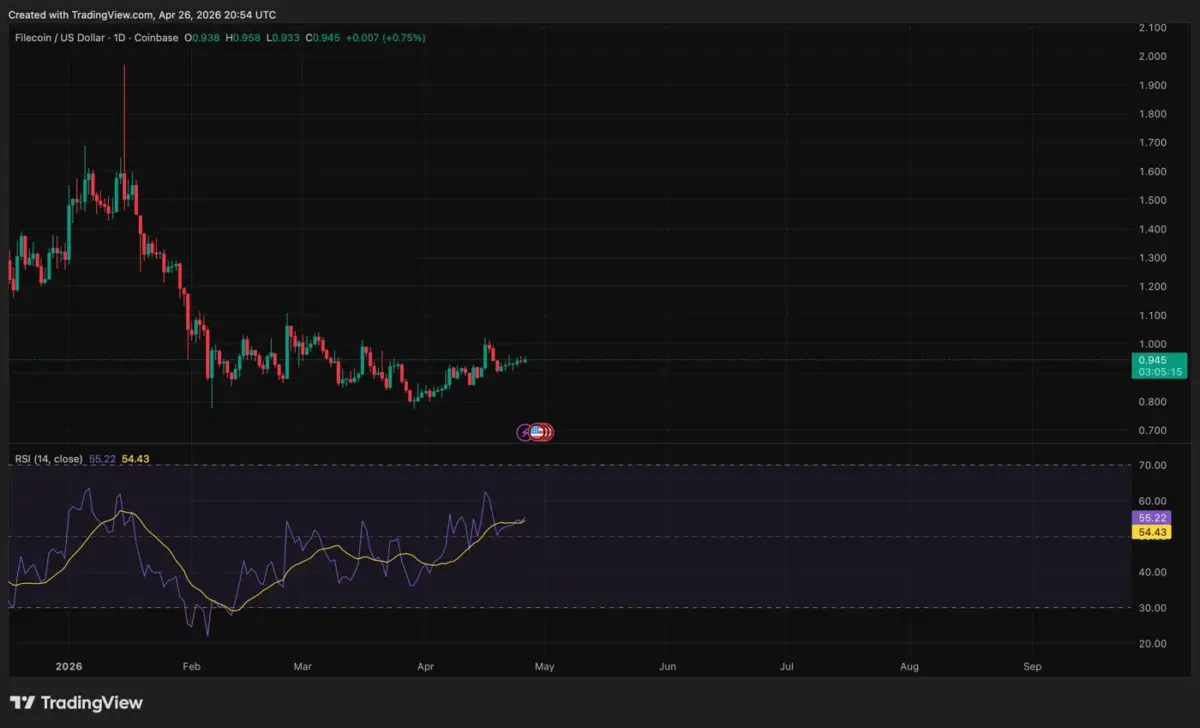The height and width of the screenshot is (728, 1200).
Task: Click the 2026 year label on time axis
Action: tap(69, 665)
